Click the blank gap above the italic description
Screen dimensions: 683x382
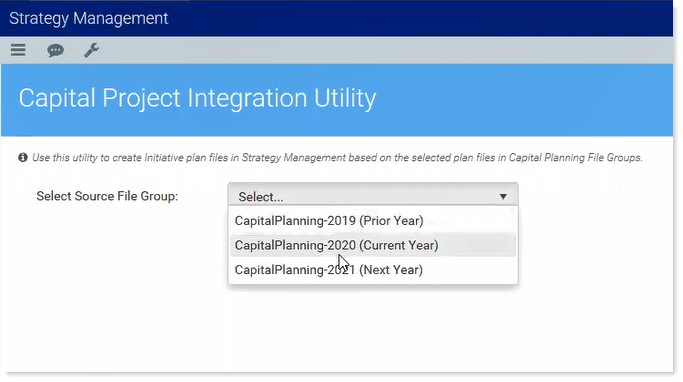[x=337, y=144]
